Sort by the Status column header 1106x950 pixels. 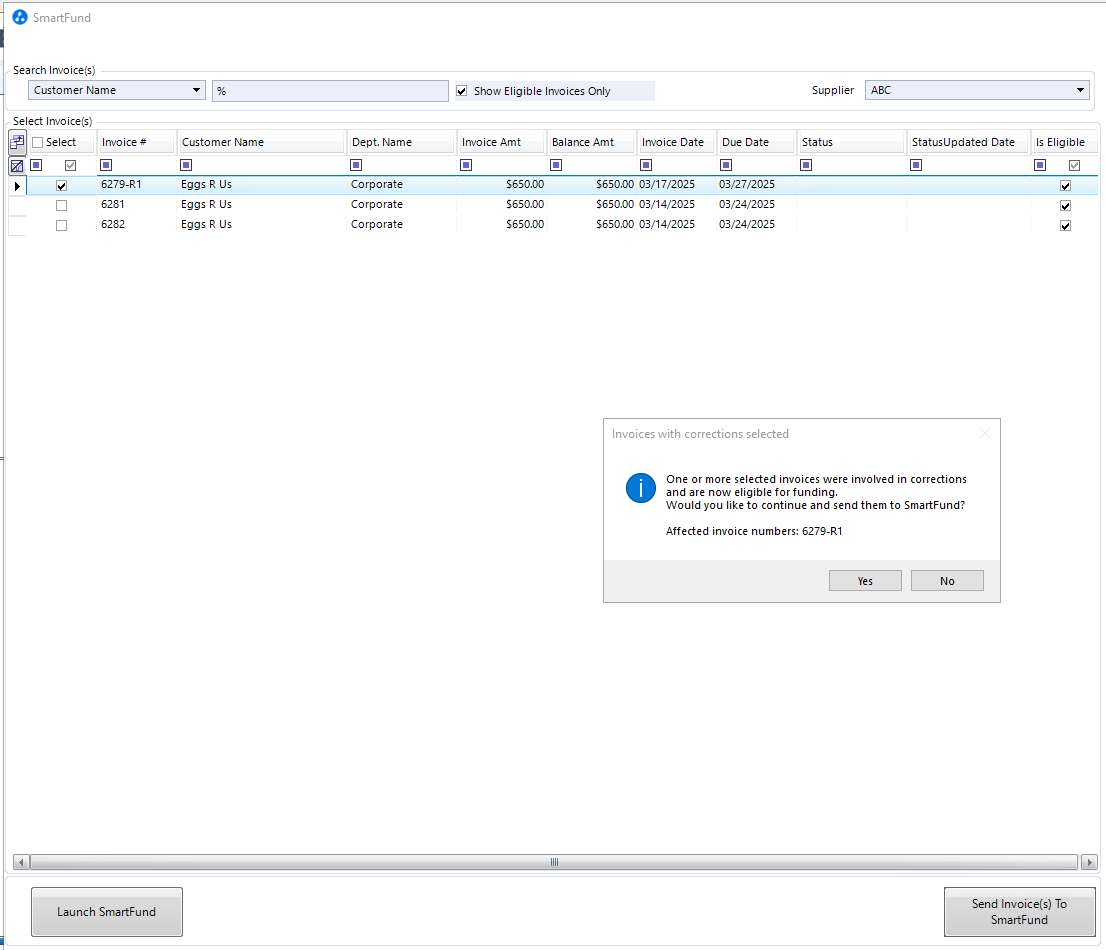coord(851,142)
